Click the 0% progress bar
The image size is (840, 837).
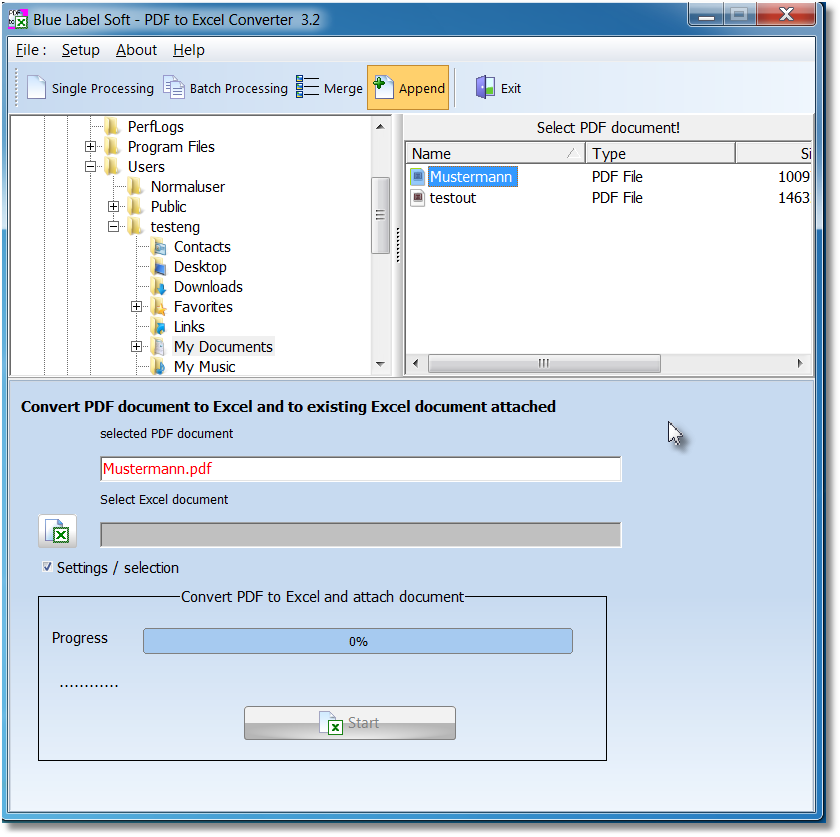coord(358,641)
